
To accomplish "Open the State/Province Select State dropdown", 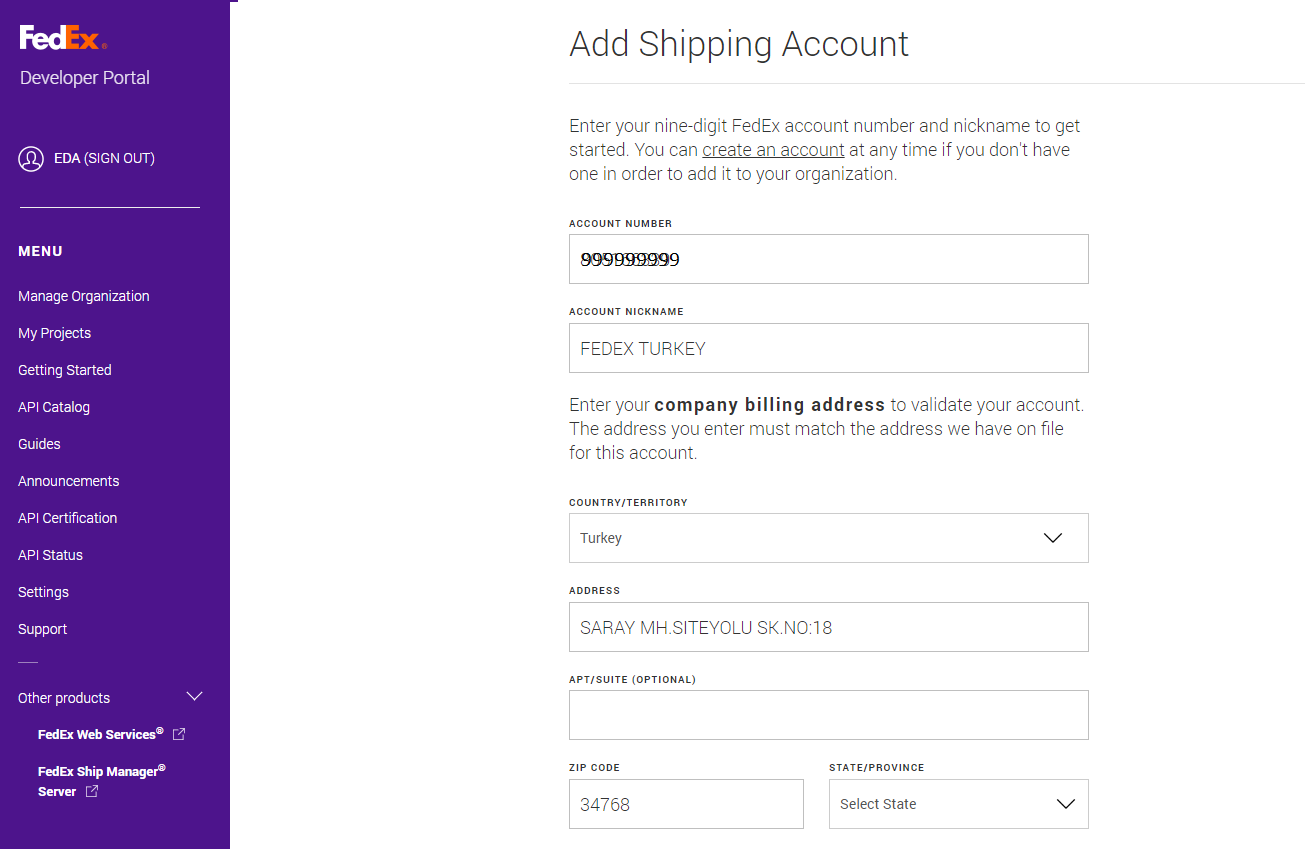I will pyautogui.click(x=958, y=804).
